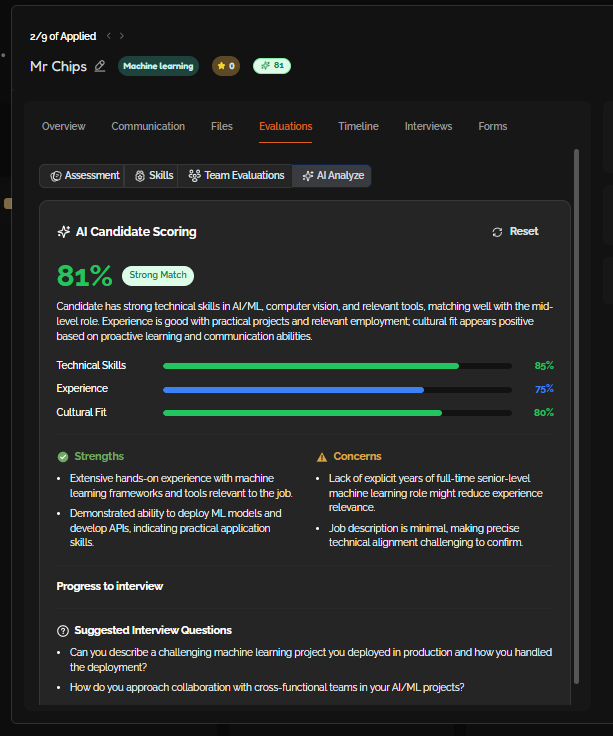This screenshot has width=613, height=736.
Task: Click the question mark icon beside Suggested Interview Questions
Action: coord(63,631)
